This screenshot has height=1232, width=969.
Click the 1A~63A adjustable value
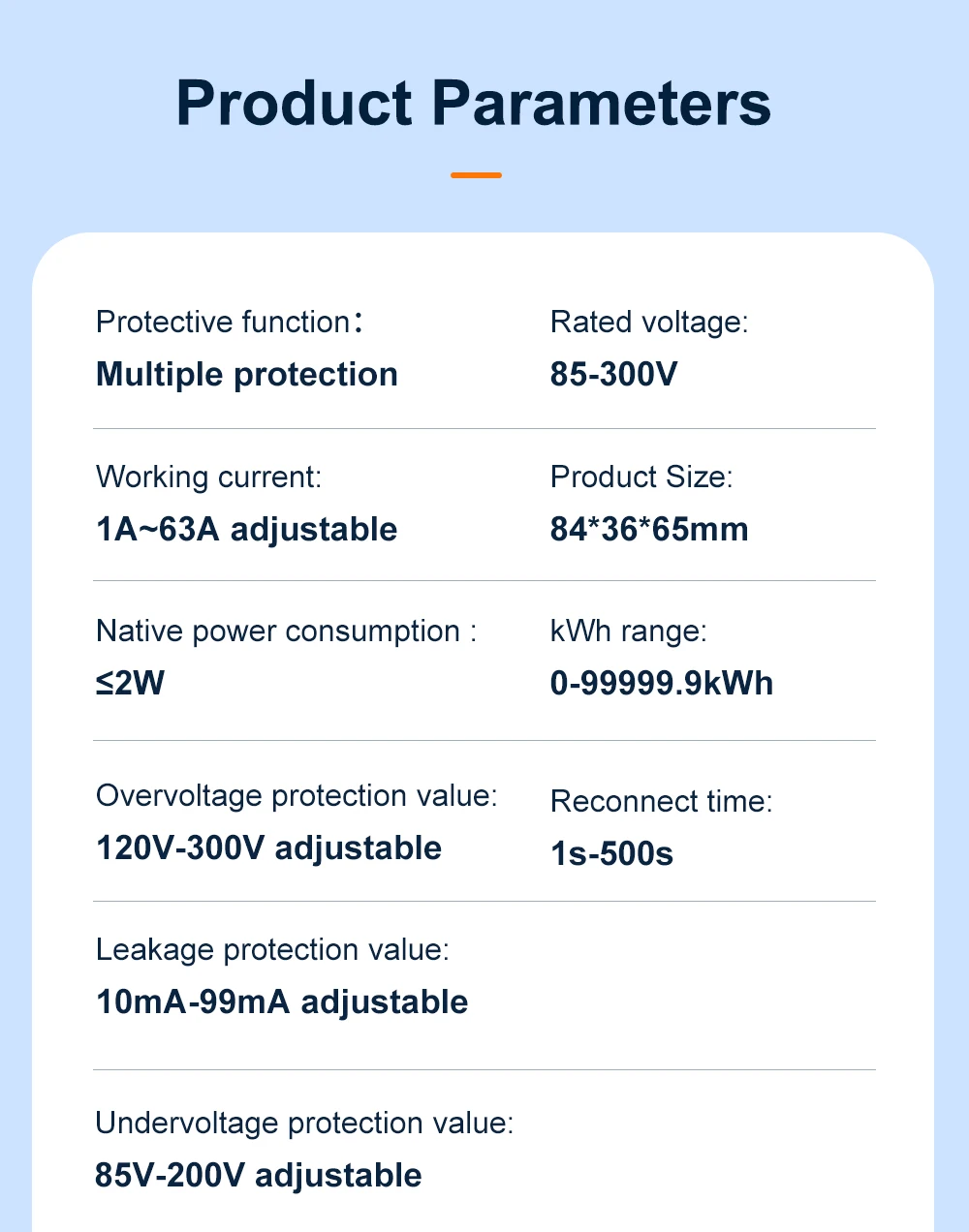click(x=246, y=530)
